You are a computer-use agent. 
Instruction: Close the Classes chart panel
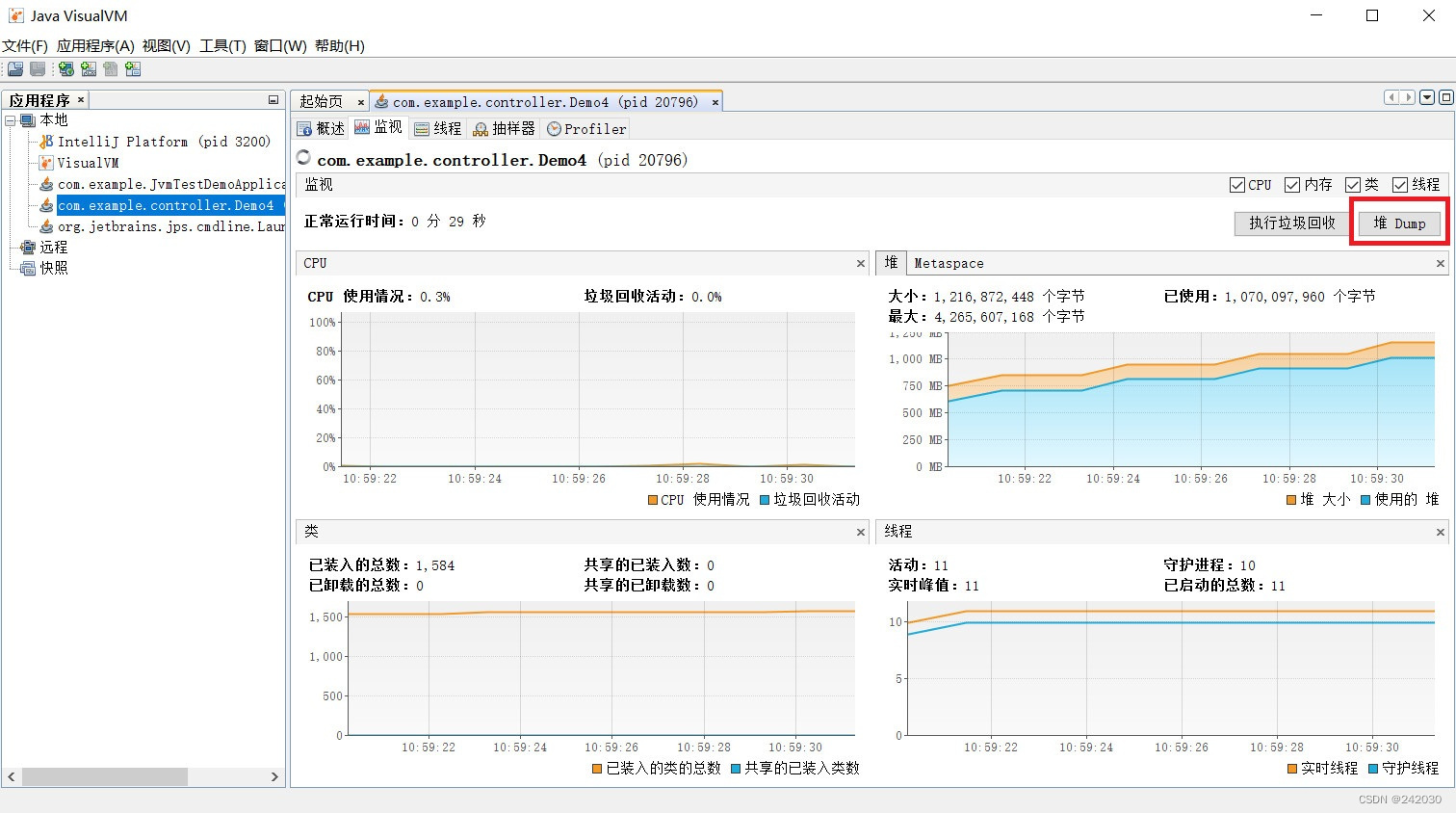click(x=861, y=532)
